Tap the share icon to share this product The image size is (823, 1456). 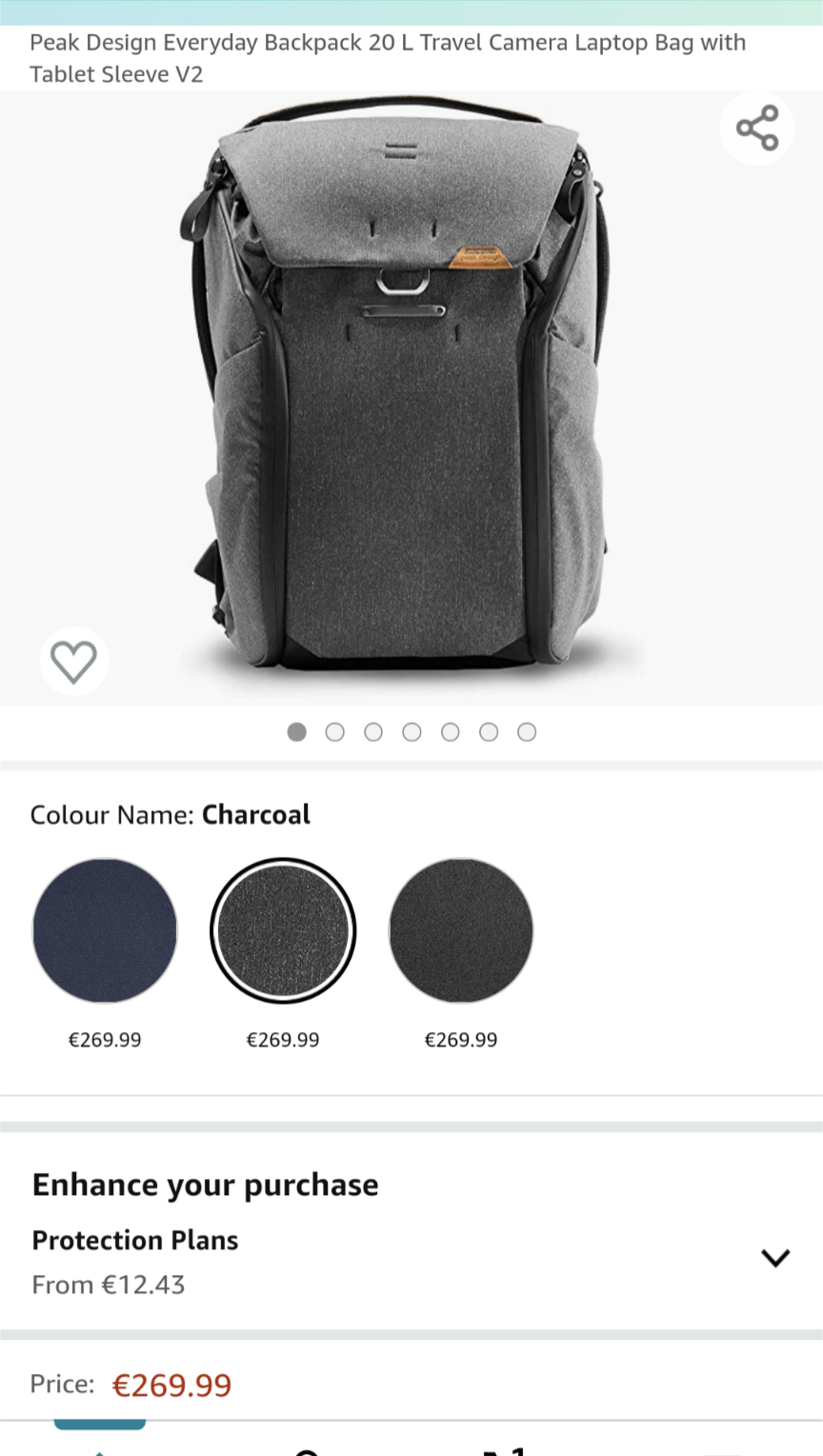coord(756,128)
